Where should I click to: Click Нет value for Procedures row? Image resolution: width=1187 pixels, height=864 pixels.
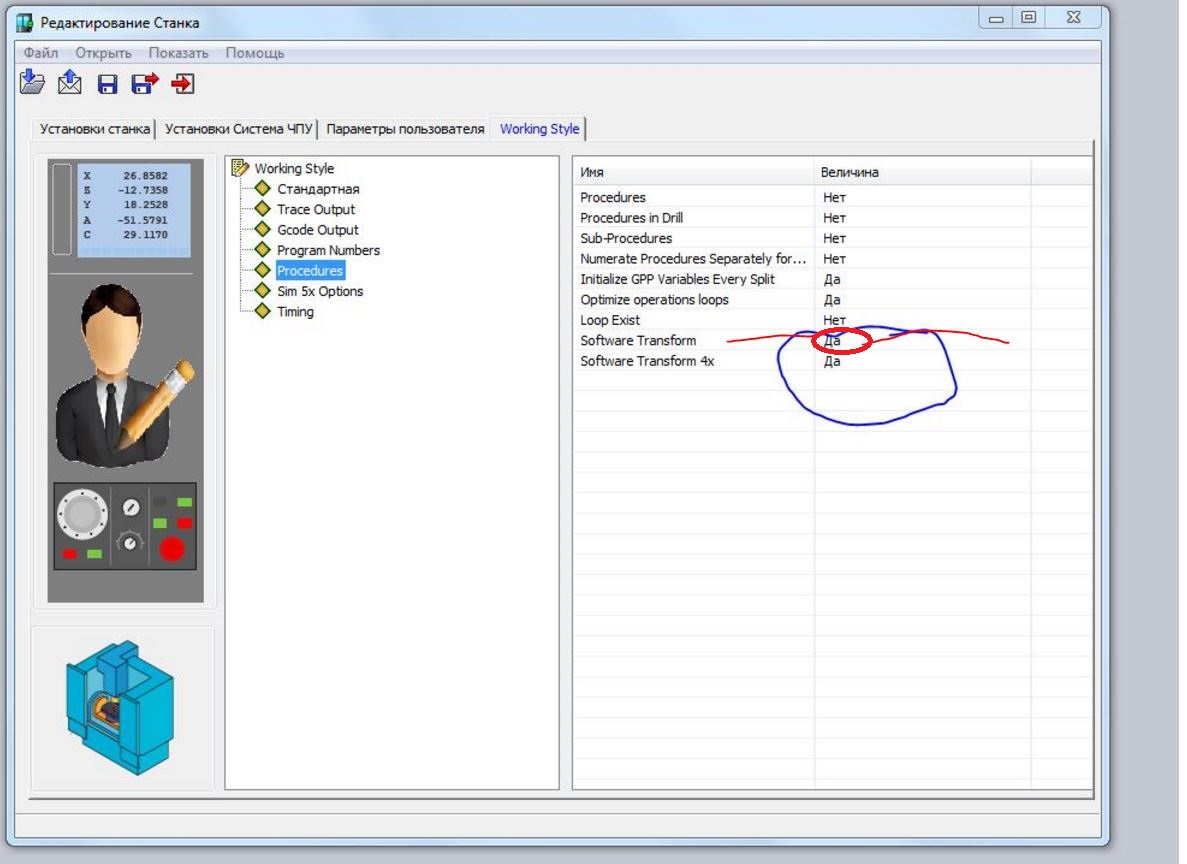click(834, 197)
